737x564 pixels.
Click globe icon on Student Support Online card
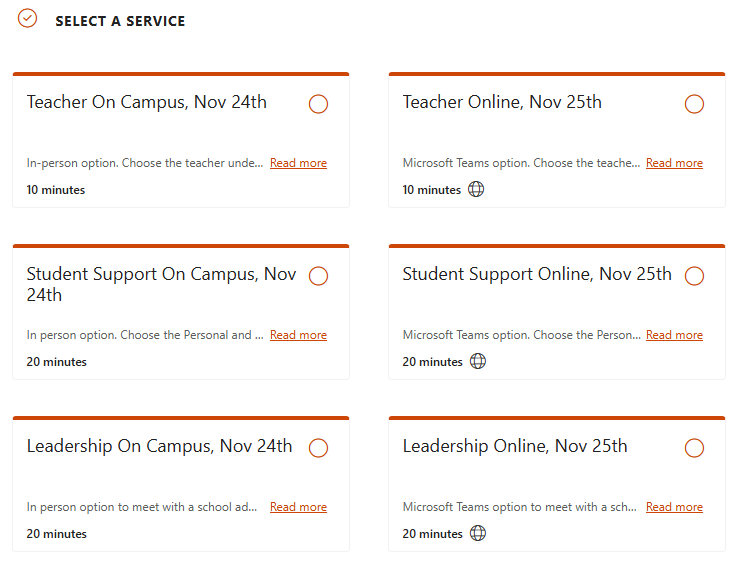pyautogui.click(x=478, y=362)
